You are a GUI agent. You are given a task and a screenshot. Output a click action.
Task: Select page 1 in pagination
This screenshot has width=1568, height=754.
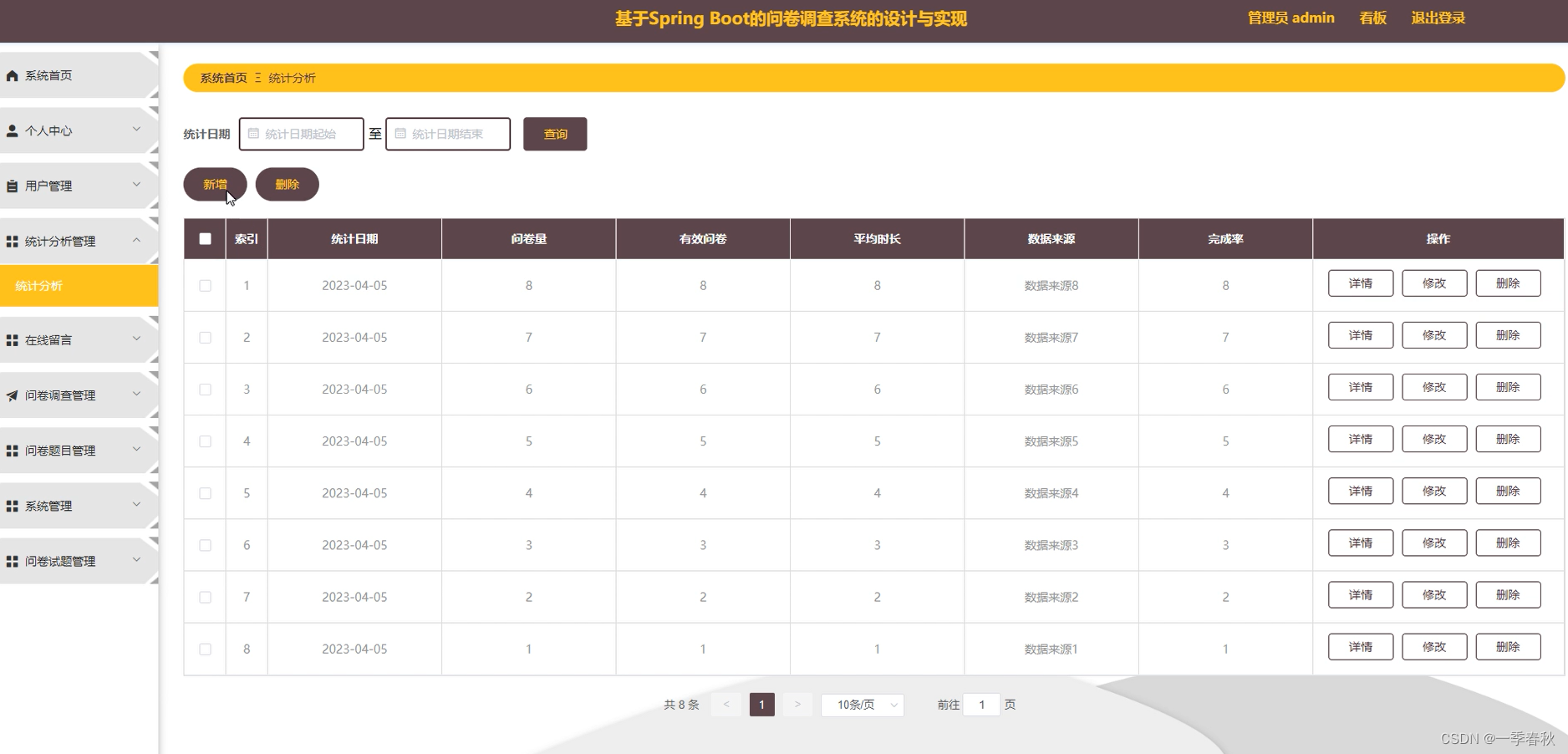pos(761,705)
